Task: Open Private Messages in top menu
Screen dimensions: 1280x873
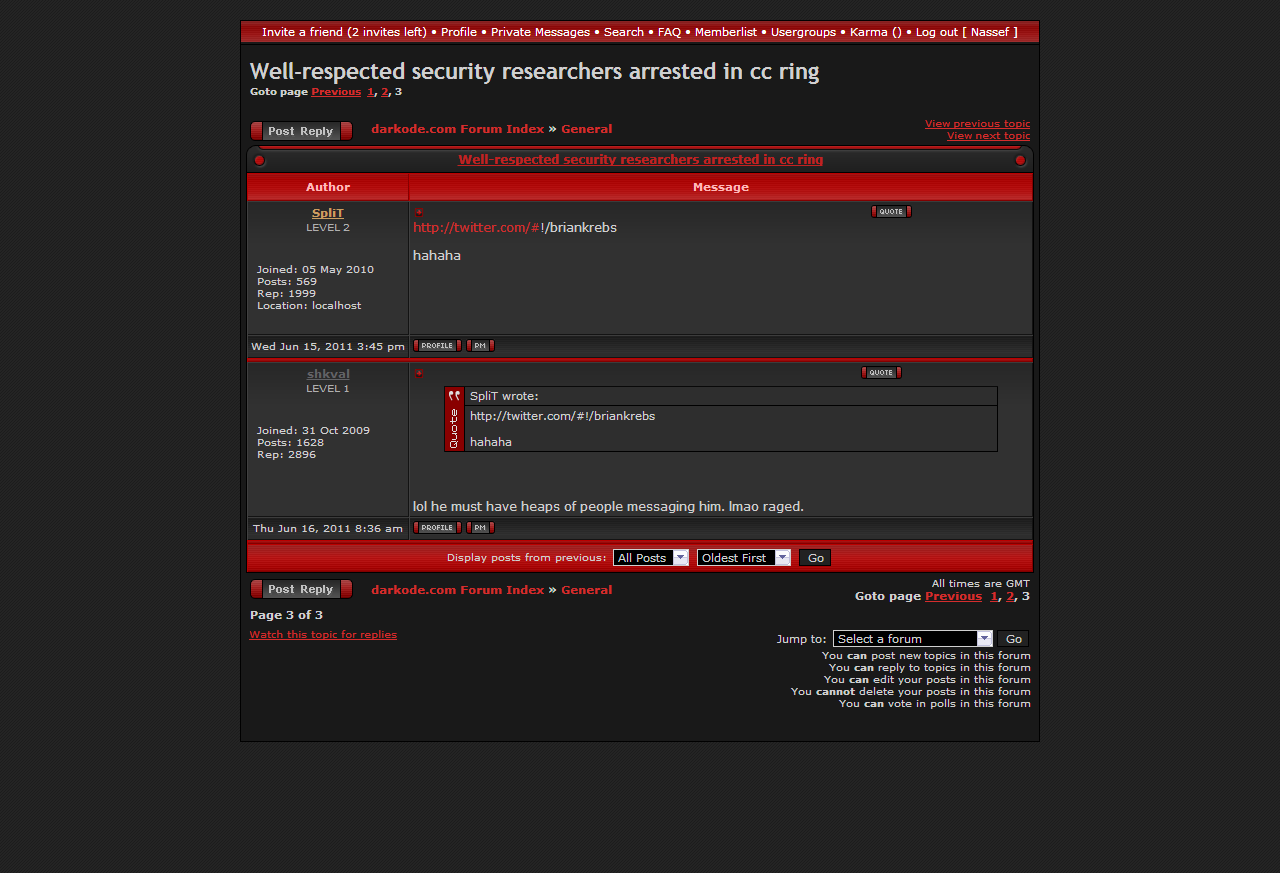Action: (x=540, y=32)
